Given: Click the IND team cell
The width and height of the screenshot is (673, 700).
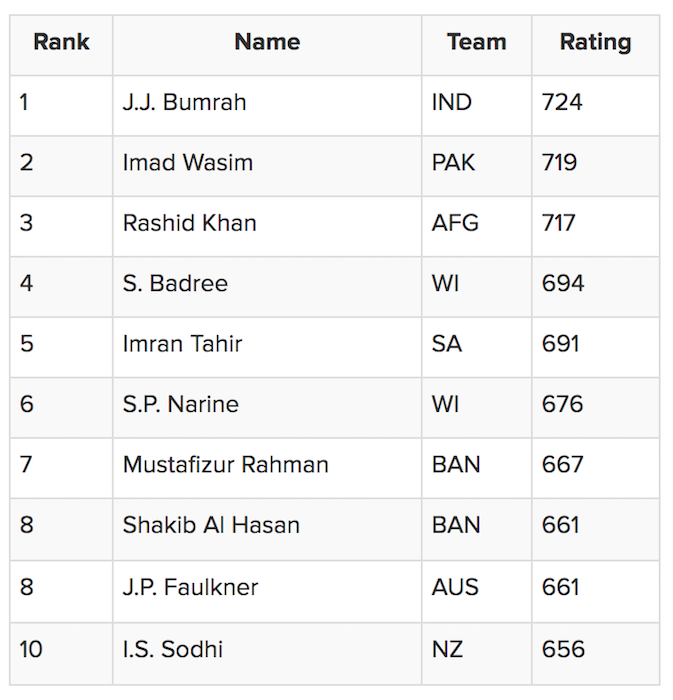Looking at the screenshot, I should coord(452,102).
